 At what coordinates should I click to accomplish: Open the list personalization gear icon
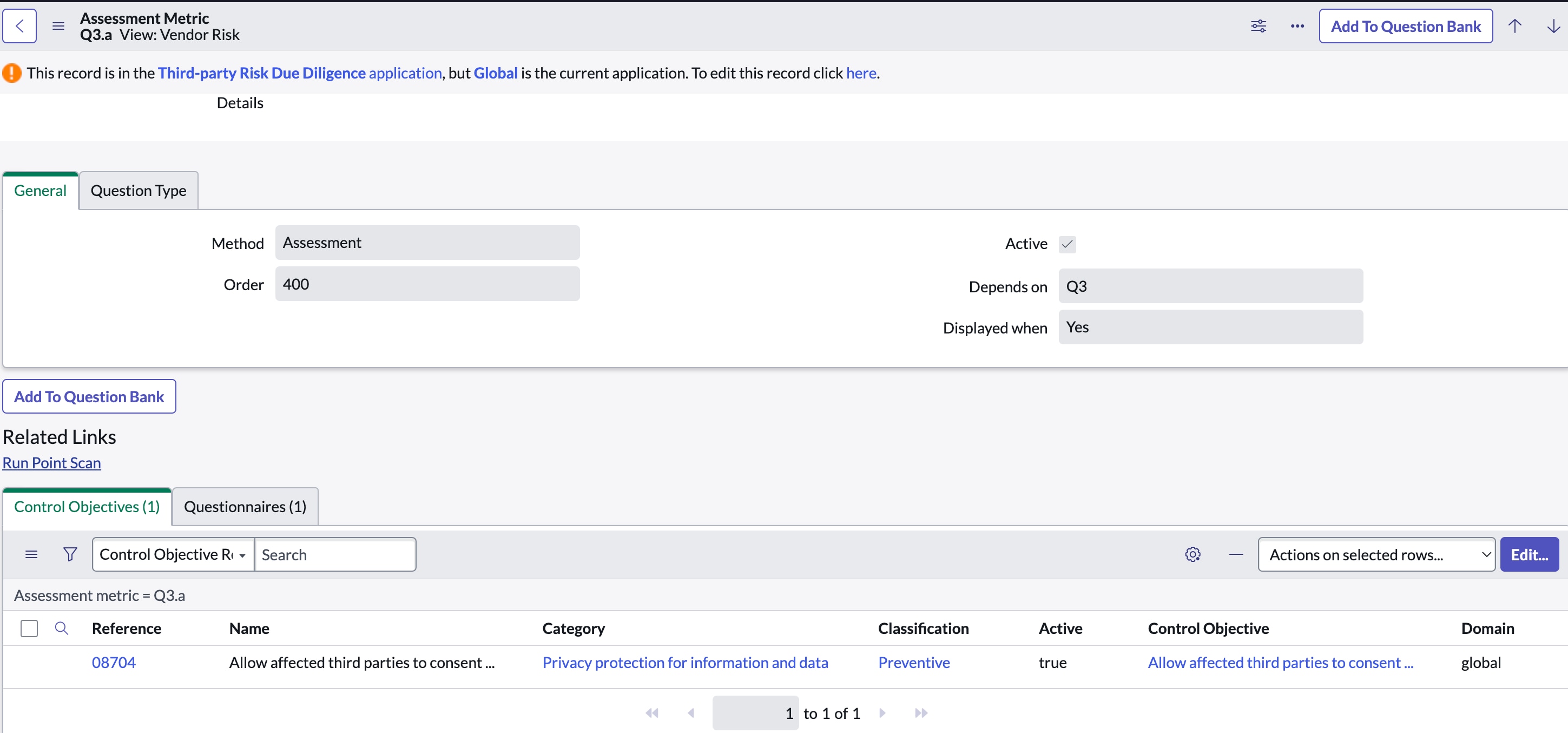pos(1193,554)
